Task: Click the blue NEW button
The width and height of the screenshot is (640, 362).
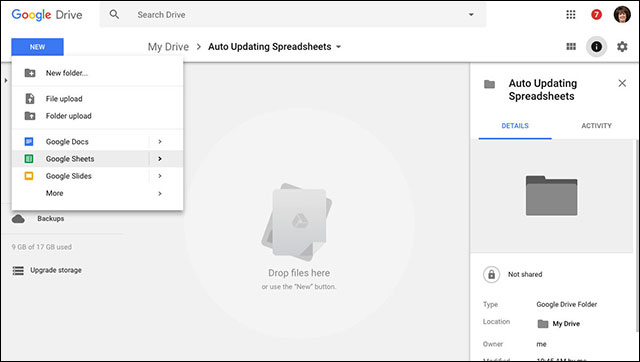Action: tap(37, 47)
